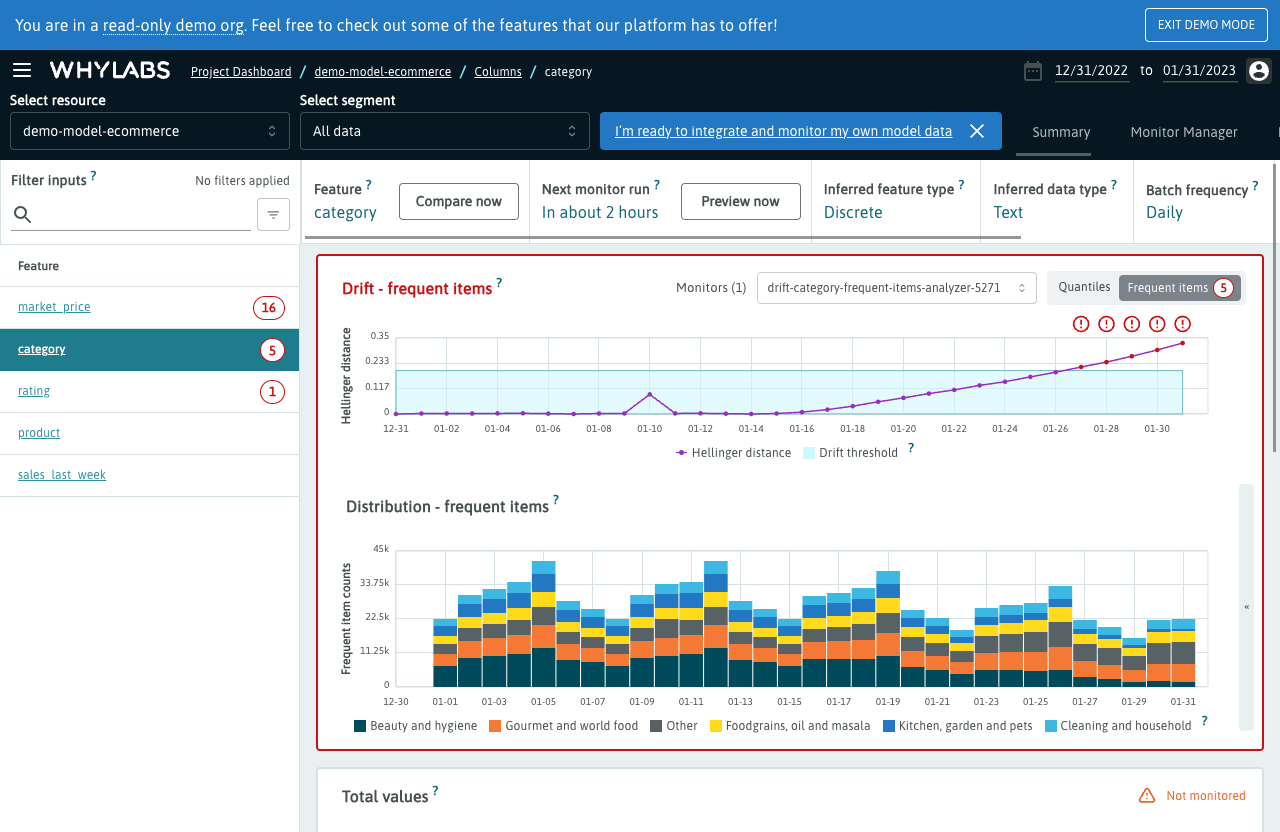1280x832 pixels.
Task: Click the first alert exclamation icon above drift chart
Action: coord(1081,323)
